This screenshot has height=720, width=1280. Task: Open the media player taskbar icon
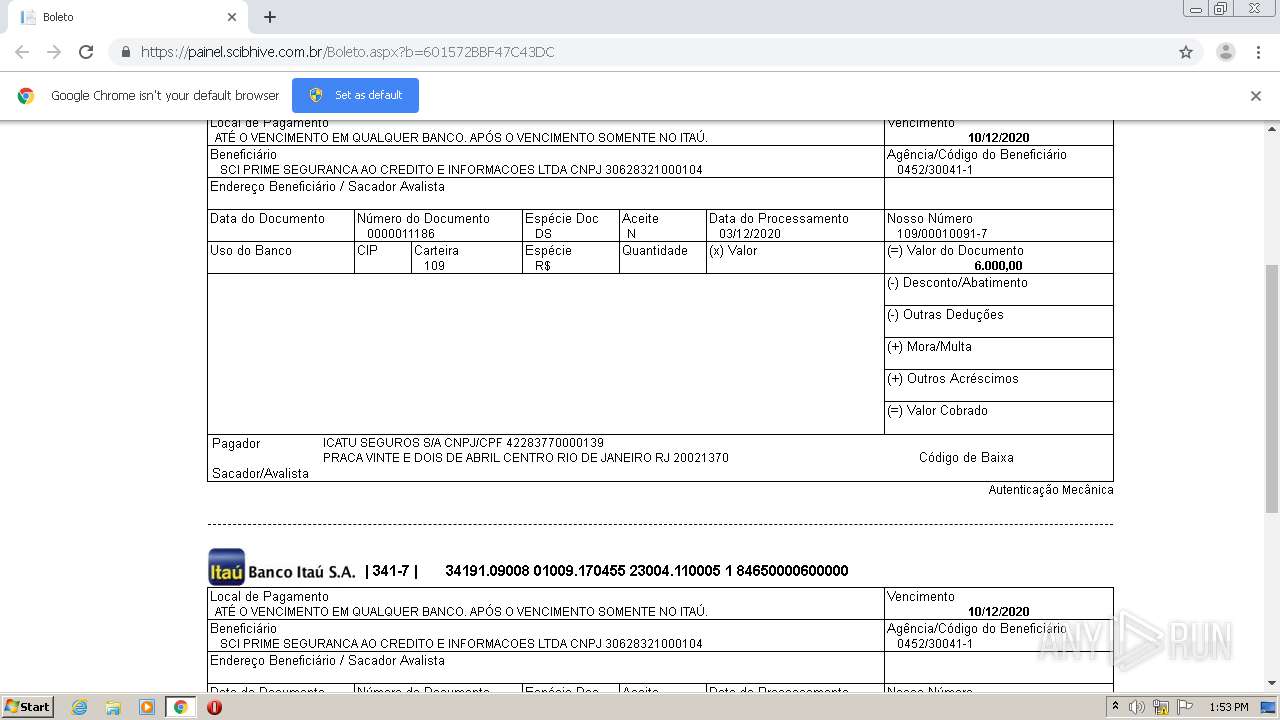146,707
